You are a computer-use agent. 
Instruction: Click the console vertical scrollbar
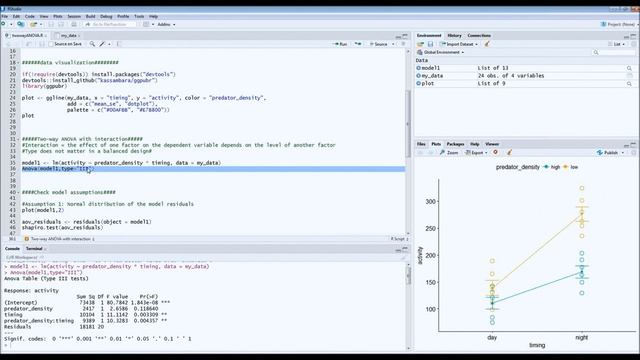pos(409,276)
